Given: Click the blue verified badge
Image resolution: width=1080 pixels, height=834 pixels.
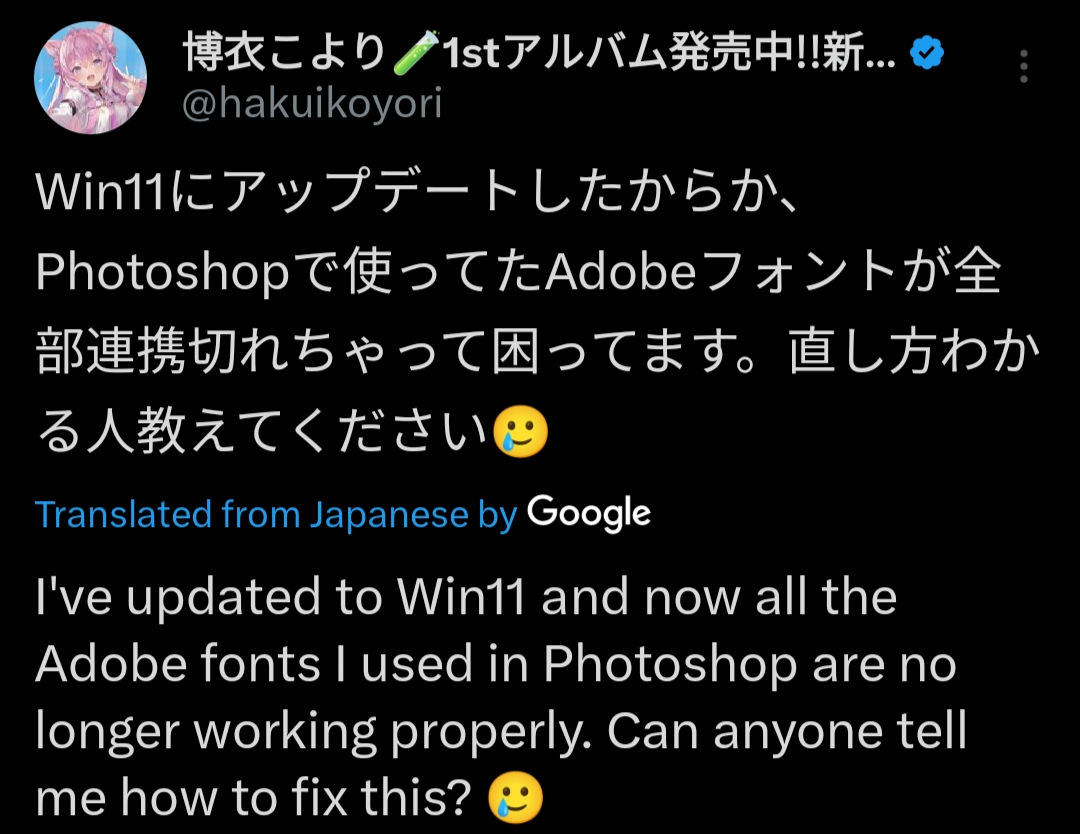Looking at the screenshot, I should tap(927, 53).
